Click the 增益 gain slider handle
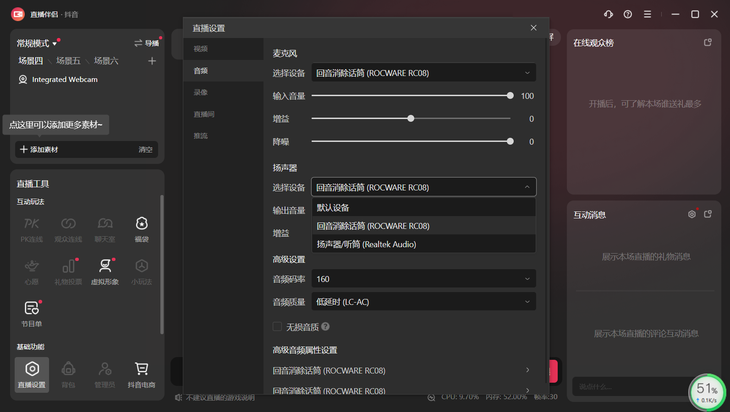This screenshot has height=412, width=730. pyautogui.click(x=410, y=119)
